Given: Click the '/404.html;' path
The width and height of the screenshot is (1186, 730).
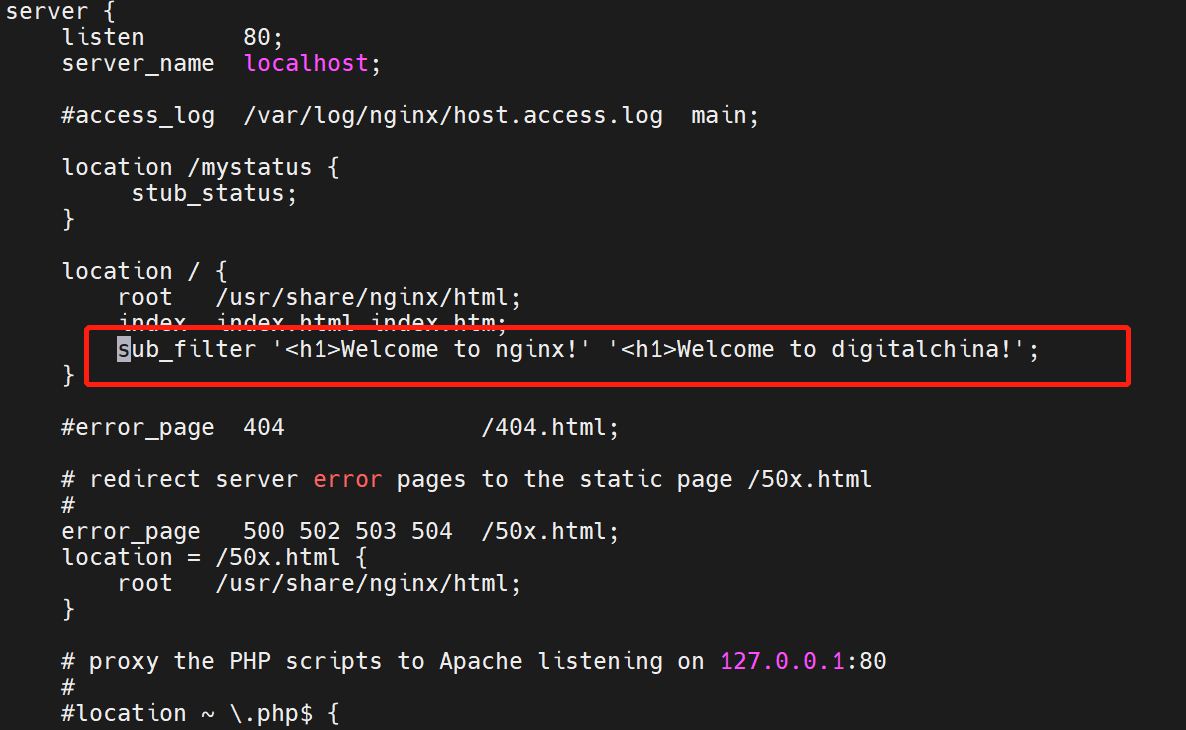Looking at the screenshot, I should click(x=550, y=427).
